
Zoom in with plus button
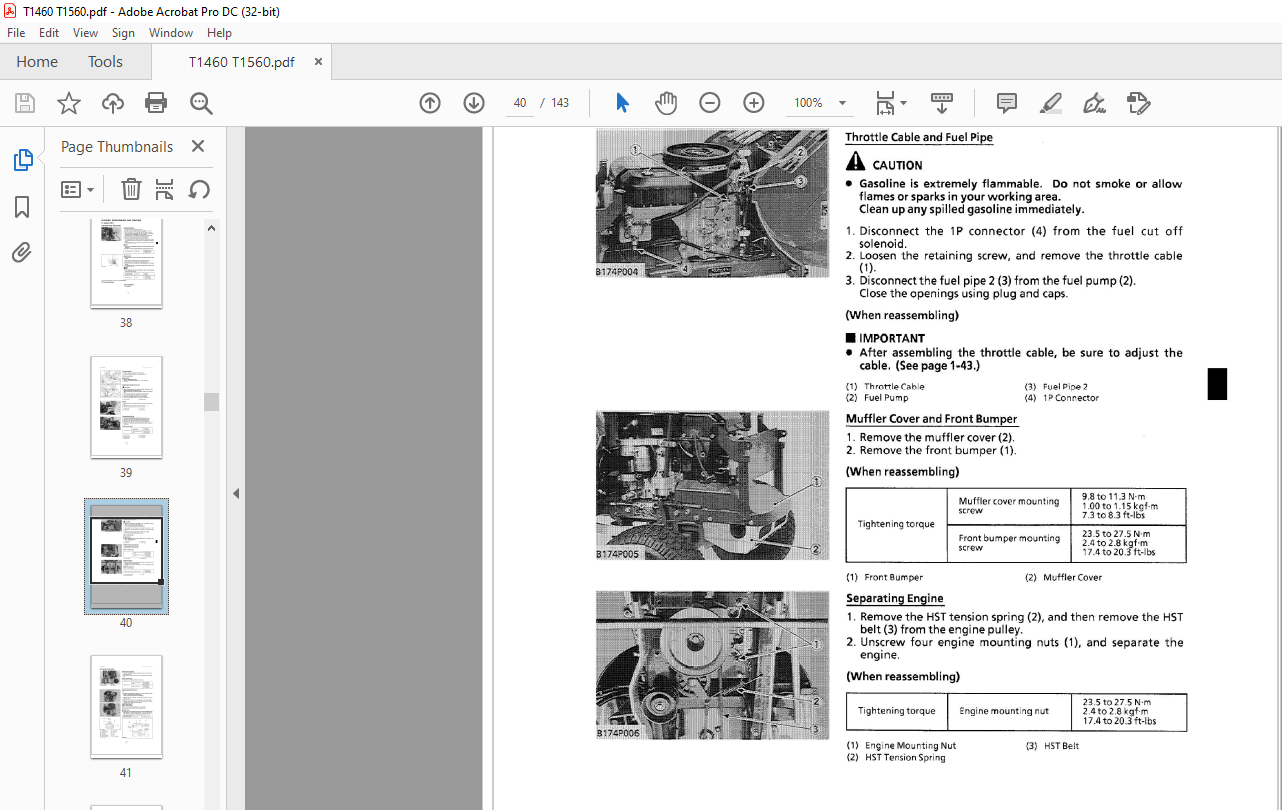click(x=754, y=103)
